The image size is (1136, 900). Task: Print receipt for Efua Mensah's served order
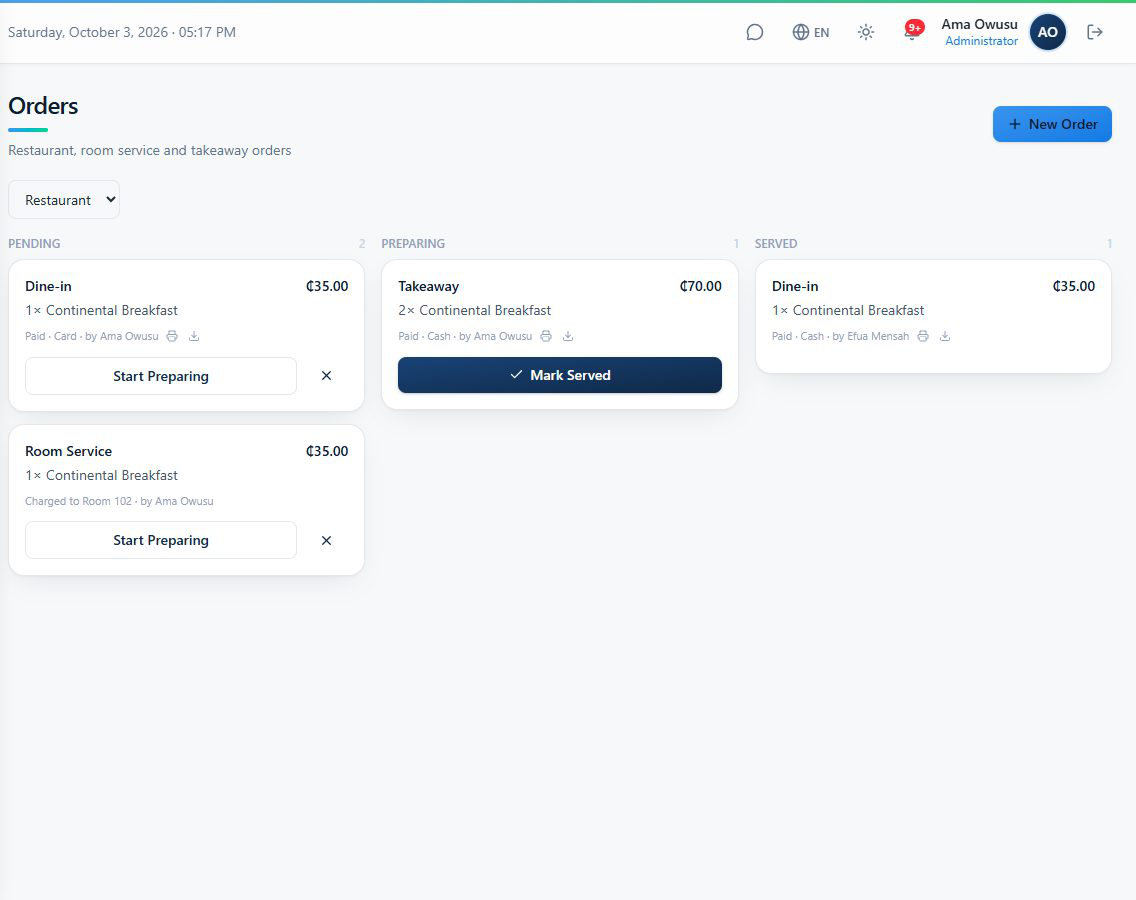tap(923, 336)
